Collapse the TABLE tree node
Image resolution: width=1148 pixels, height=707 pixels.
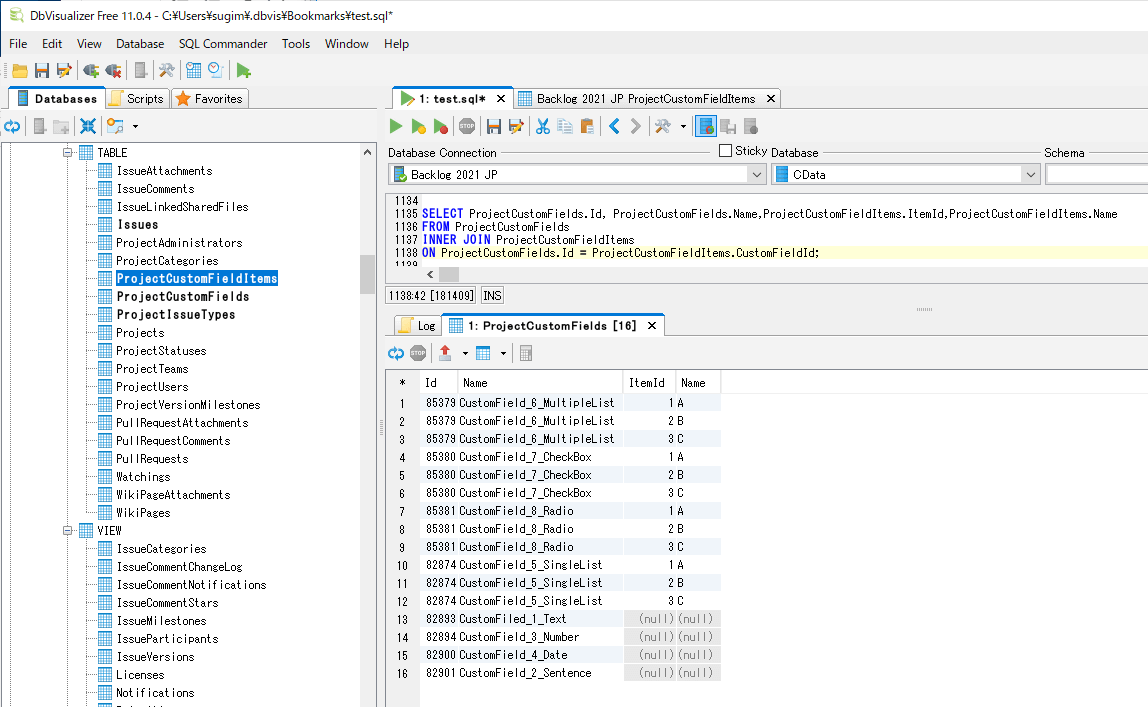tap(69, 153)
